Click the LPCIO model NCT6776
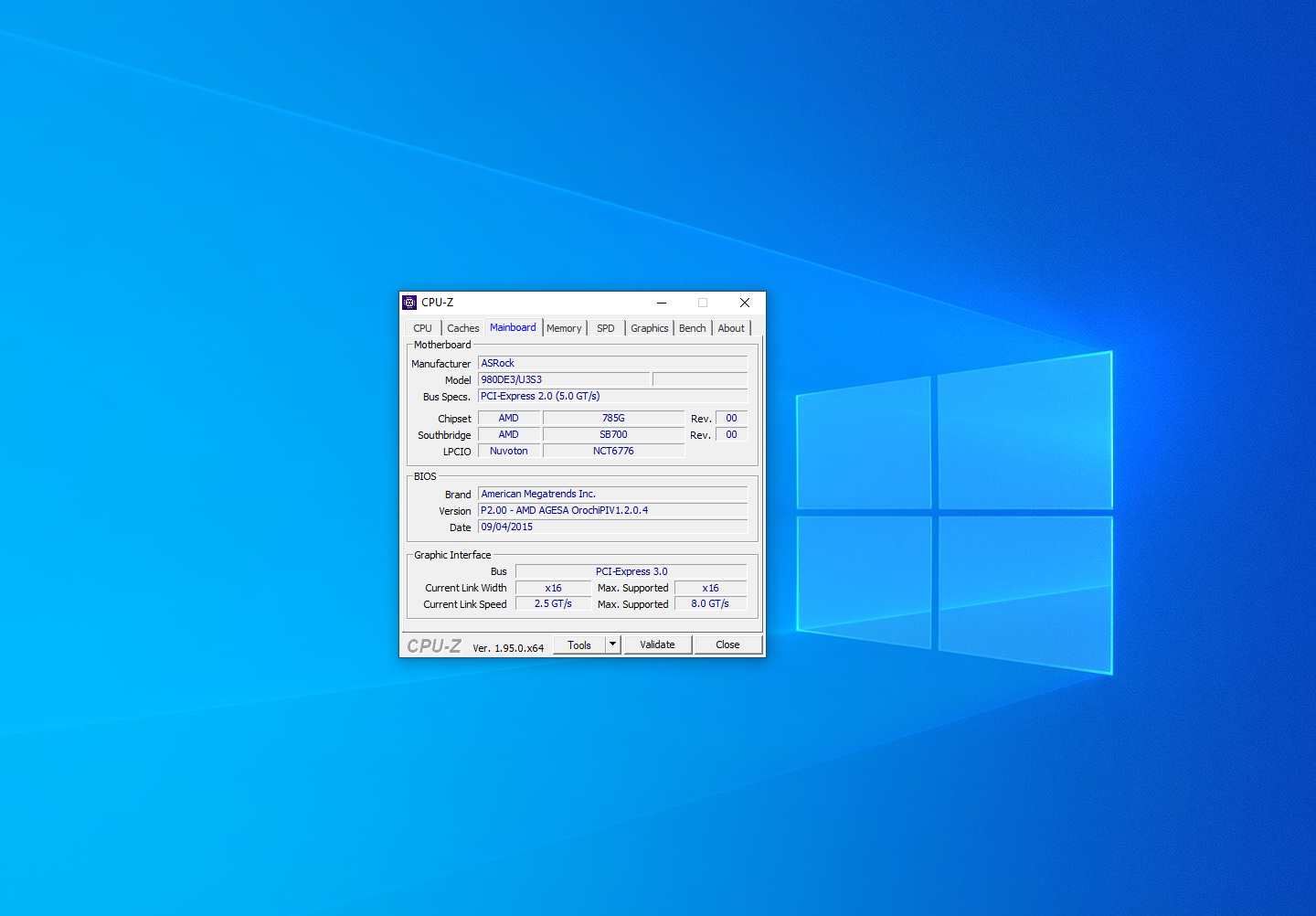The height and width of the screenshot is (916, 1316). tap(613, 451)
